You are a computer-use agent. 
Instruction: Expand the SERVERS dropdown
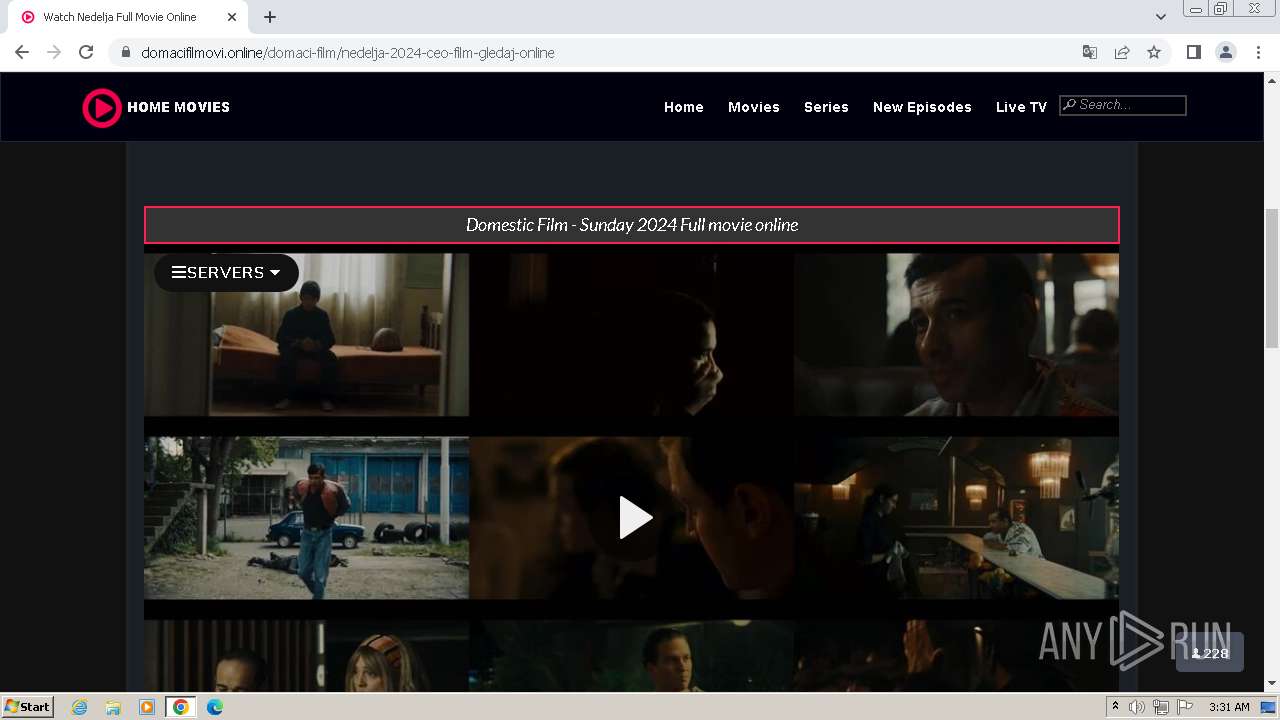[226, 272]
